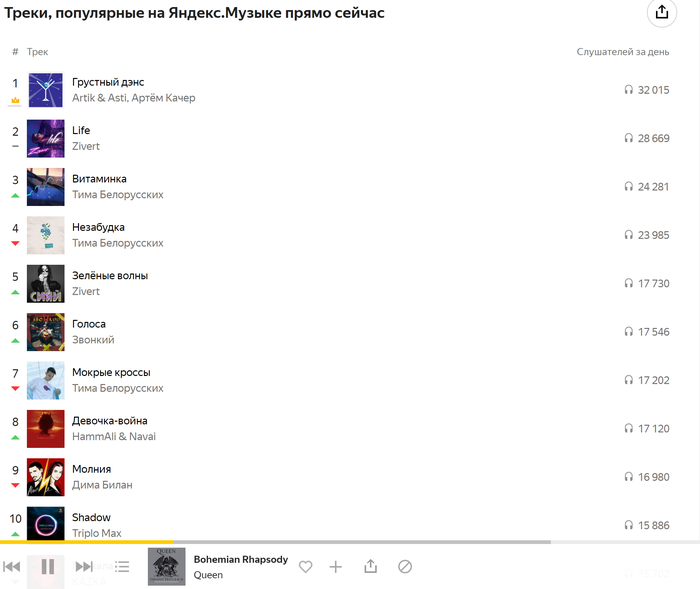
Task: Play Shadow via its cover art
Action: click(x=46, y=523)
